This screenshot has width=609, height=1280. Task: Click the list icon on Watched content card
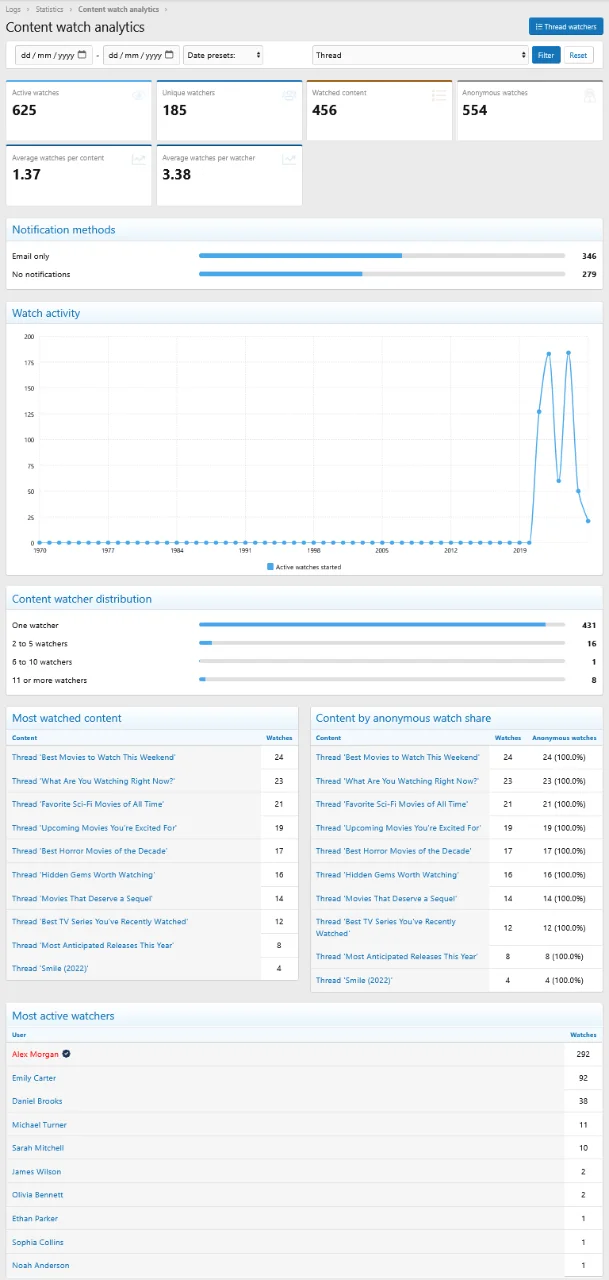[438, 95]
